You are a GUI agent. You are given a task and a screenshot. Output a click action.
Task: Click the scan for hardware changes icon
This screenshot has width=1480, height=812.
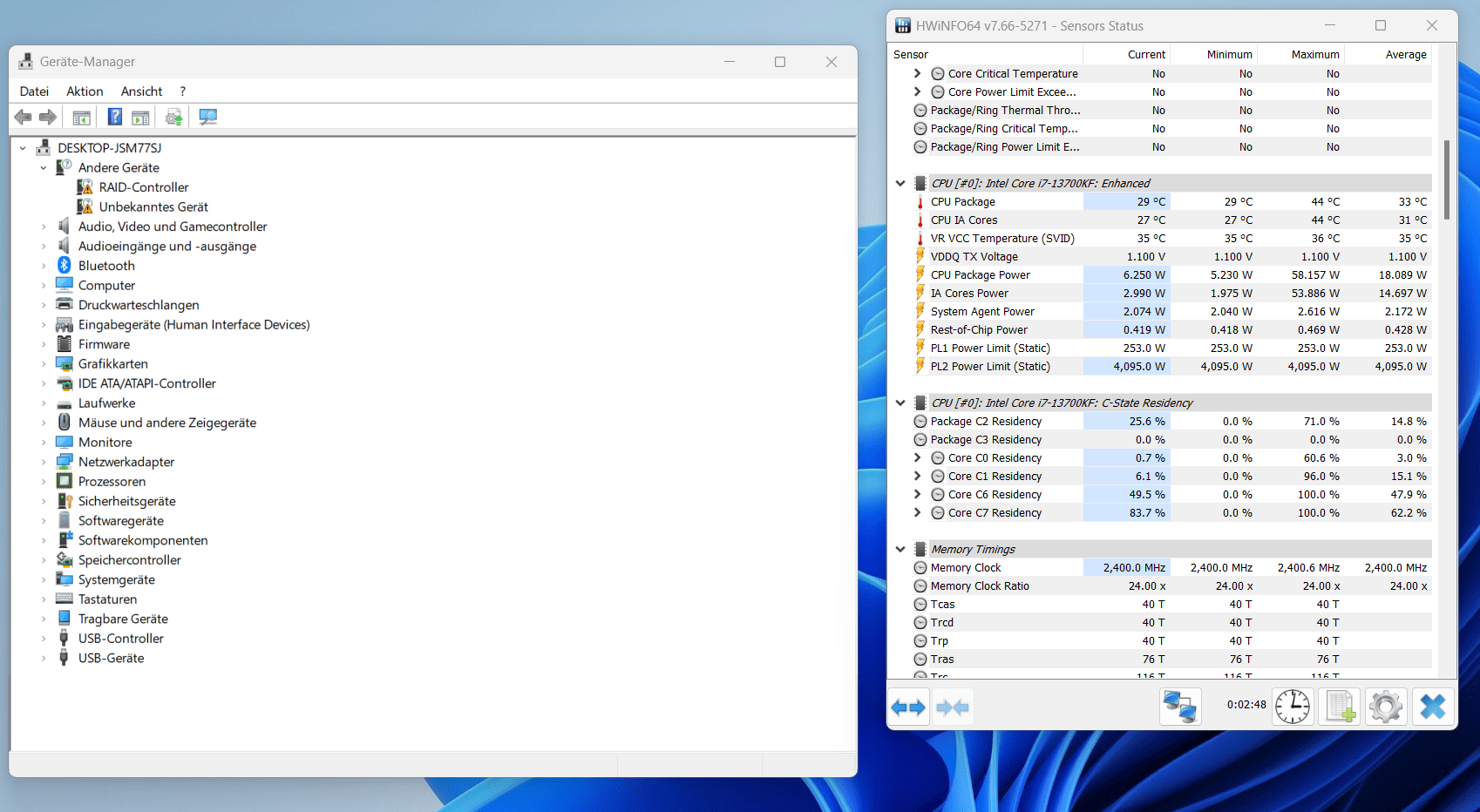coord(207,117)
